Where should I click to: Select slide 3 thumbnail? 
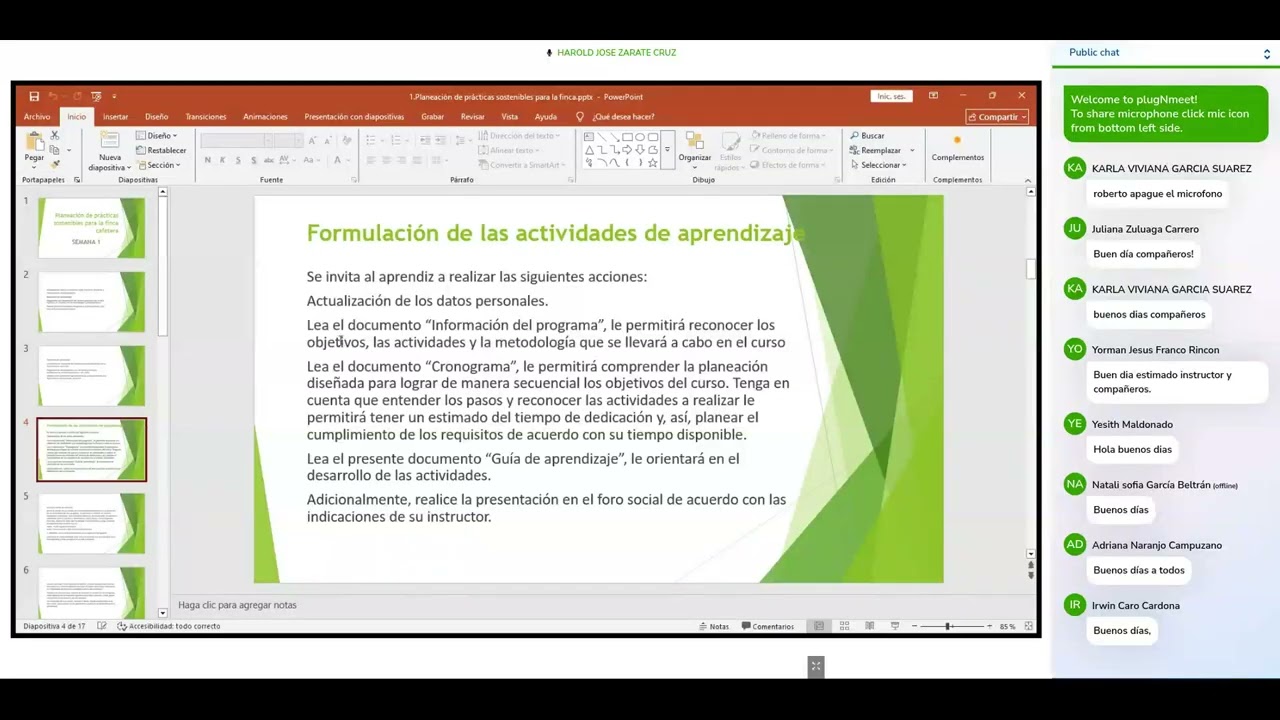(91, 375)
